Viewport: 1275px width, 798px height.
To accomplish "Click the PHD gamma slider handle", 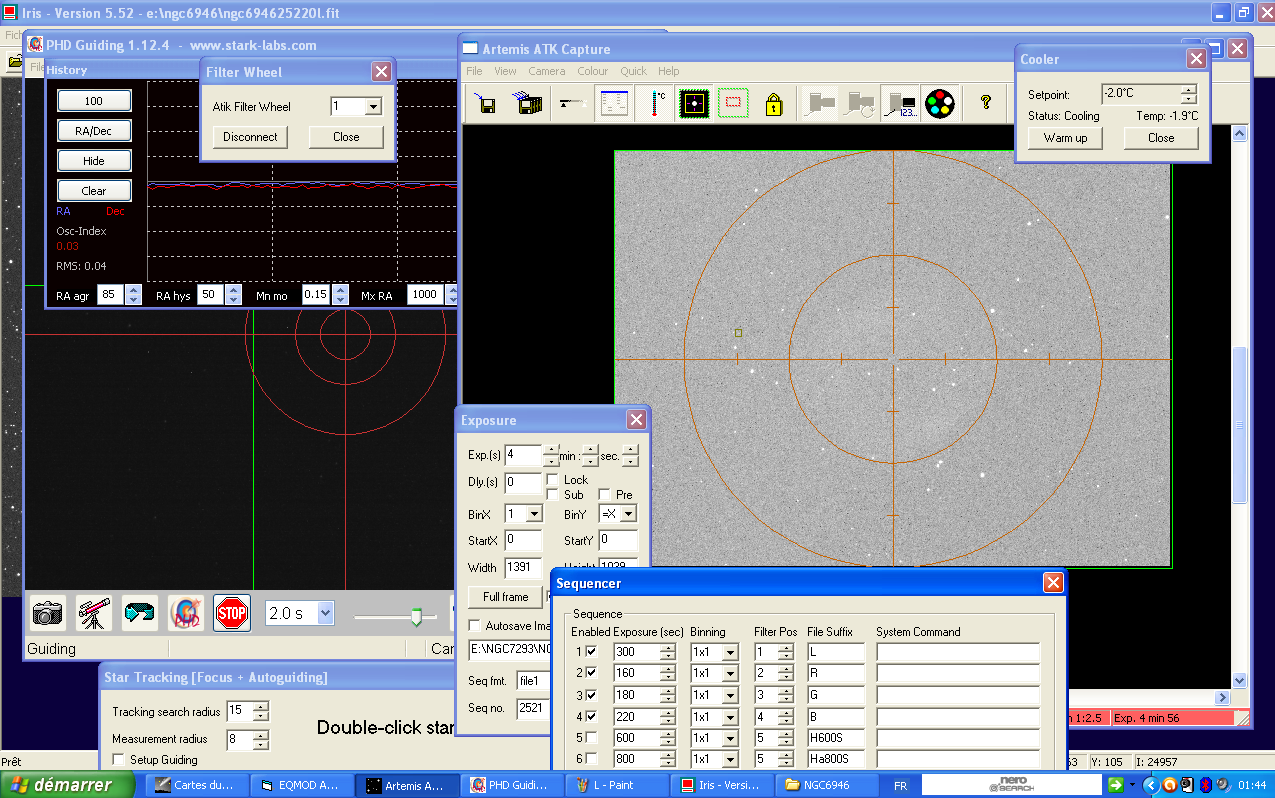I will pyautogui.click(x=416, y=617).
